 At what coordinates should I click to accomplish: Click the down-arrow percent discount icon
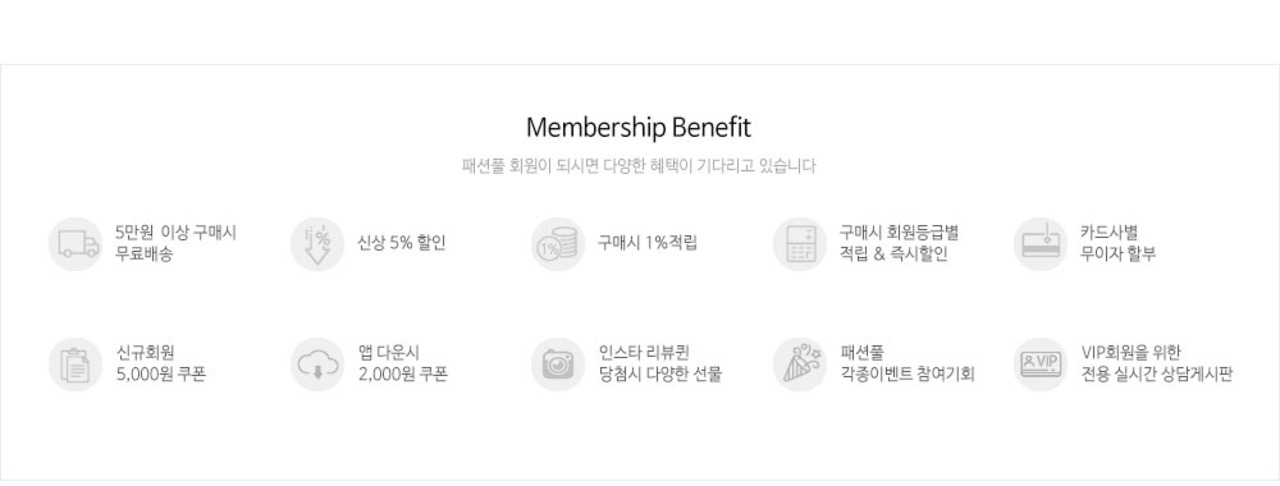(x=317, y=244)
